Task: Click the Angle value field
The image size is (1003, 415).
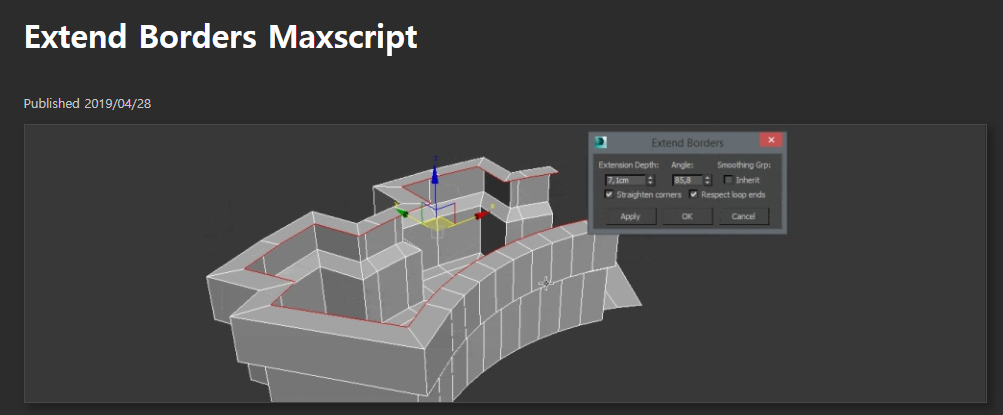Action: pyautogui.click(x=688, y=180)
